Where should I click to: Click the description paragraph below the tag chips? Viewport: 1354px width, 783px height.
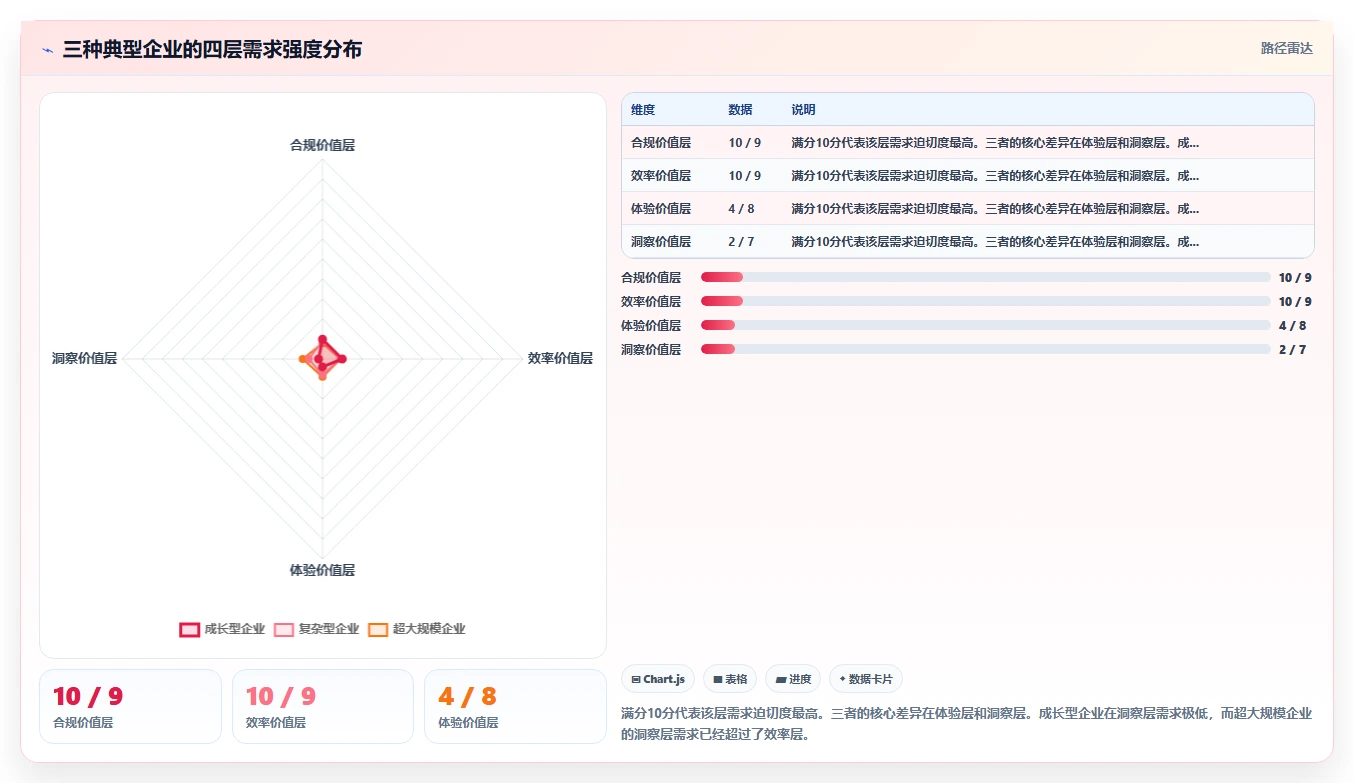966,724
